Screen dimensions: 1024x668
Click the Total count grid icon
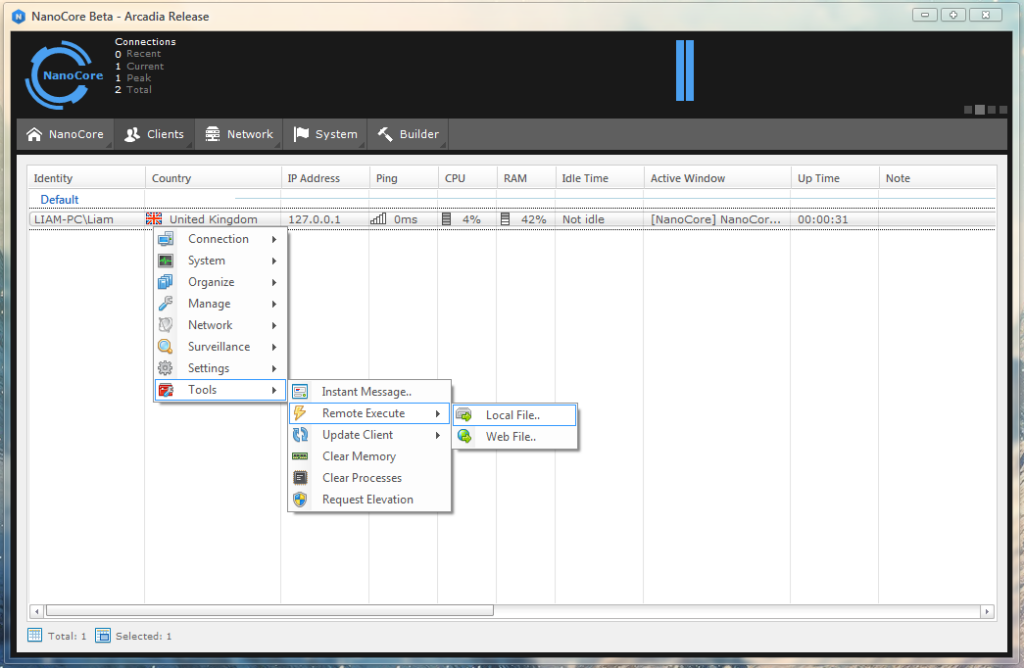tap(35, 635)
